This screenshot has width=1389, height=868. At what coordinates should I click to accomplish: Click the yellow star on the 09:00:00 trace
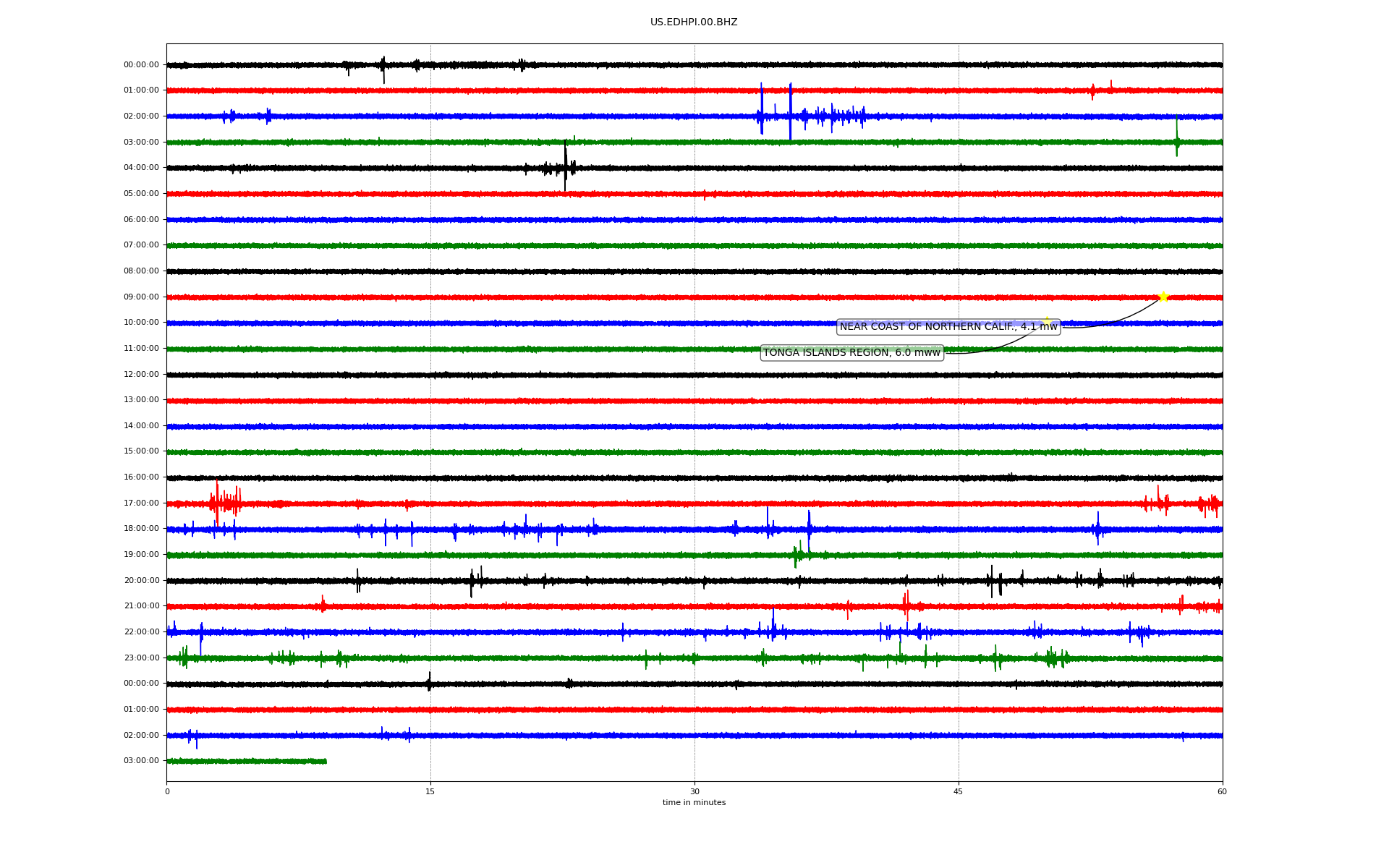click(x=1163, y=297)
